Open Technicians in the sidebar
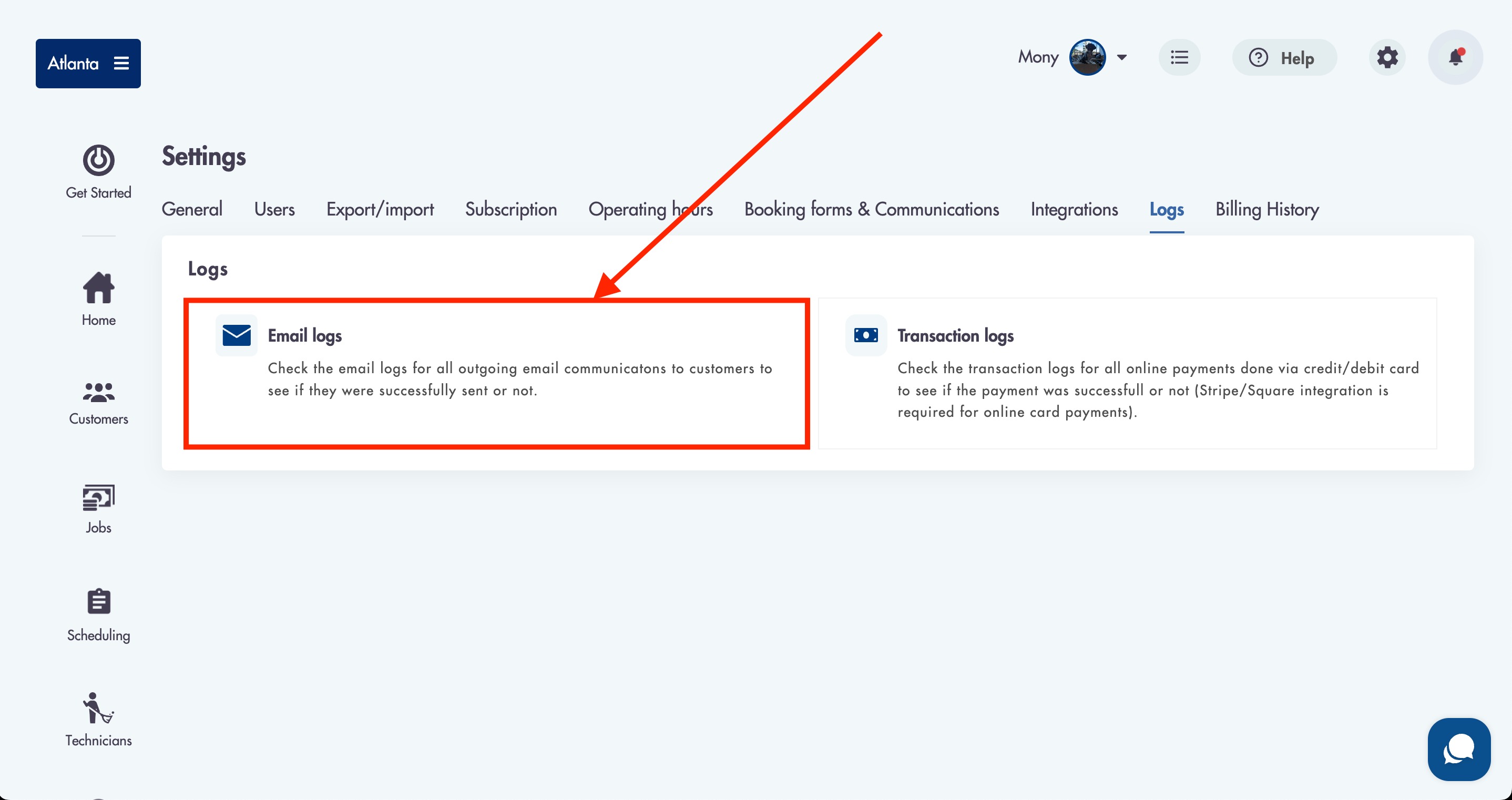 coord(99,720)
